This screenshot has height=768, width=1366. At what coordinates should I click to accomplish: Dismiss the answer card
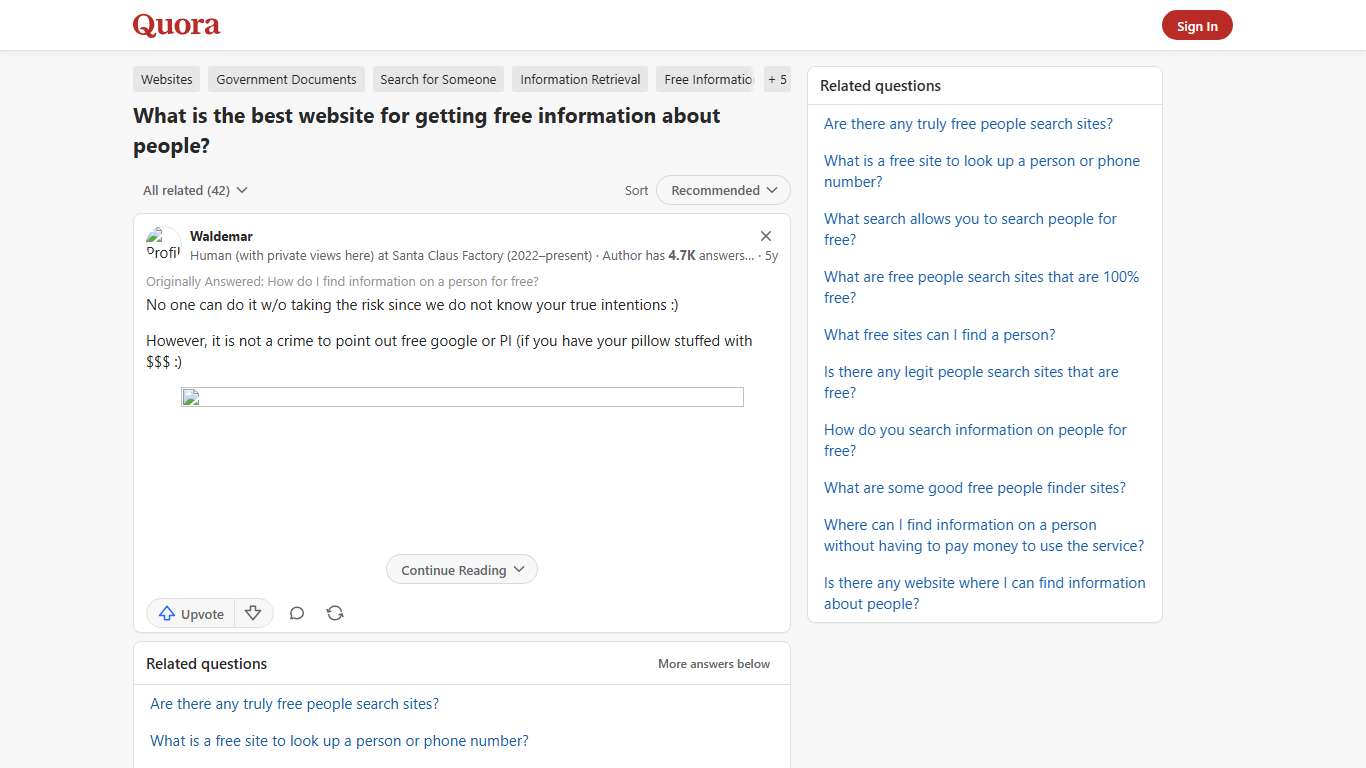coord(766,236)
